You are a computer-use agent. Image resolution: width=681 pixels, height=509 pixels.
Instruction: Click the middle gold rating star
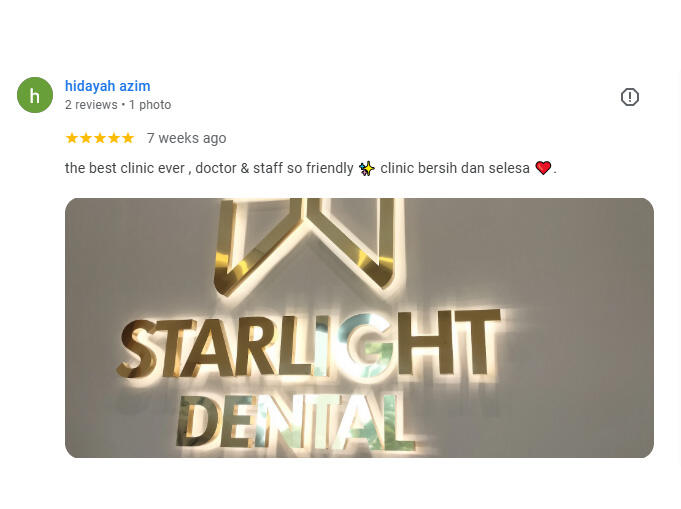tap(100, 138)
